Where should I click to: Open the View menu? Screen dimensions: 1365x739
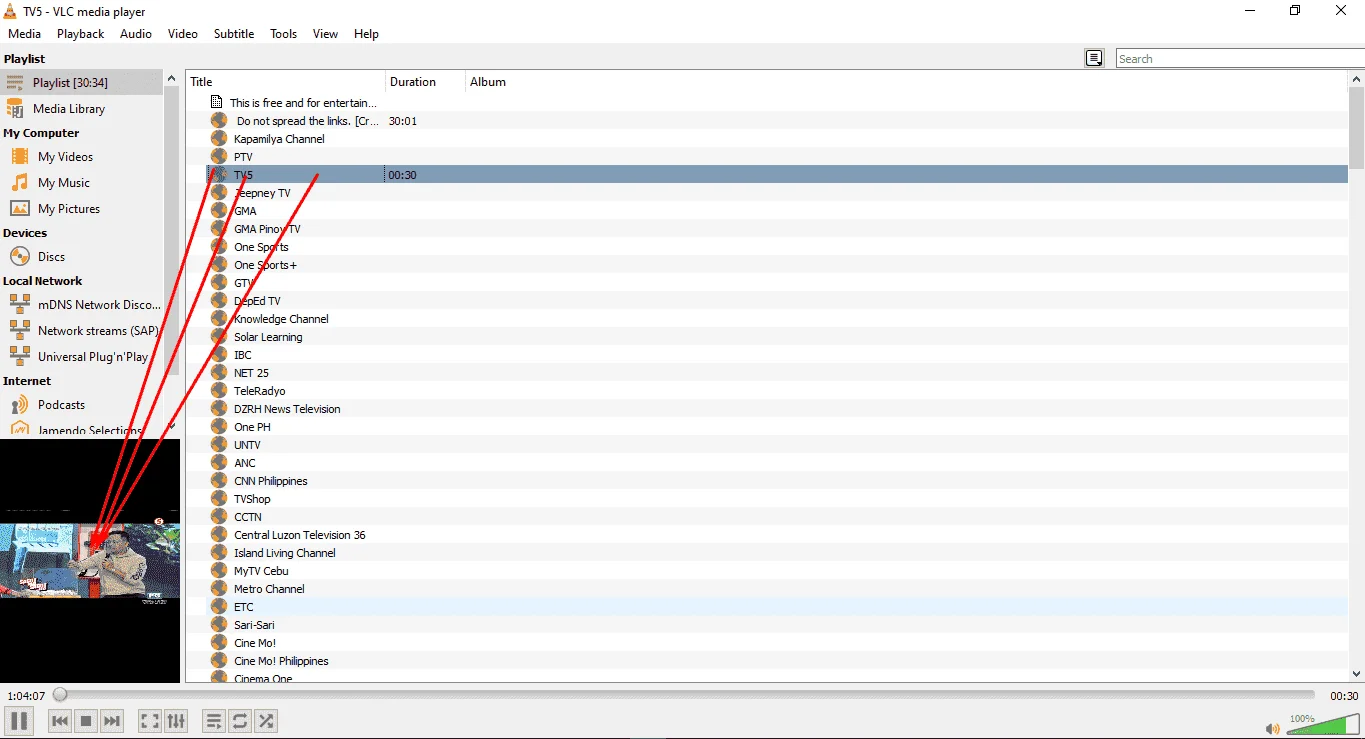point(325,34)
